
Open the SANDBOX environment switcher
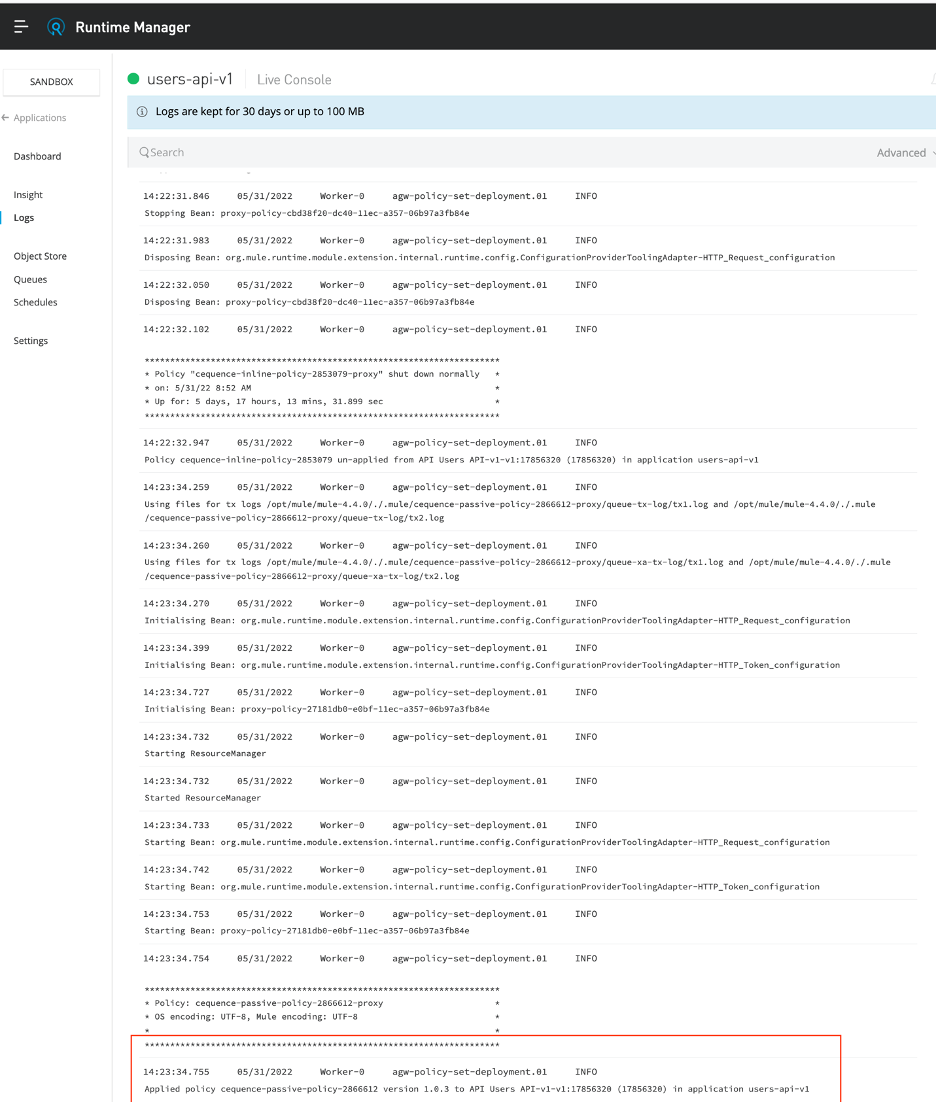click(51, 82)
